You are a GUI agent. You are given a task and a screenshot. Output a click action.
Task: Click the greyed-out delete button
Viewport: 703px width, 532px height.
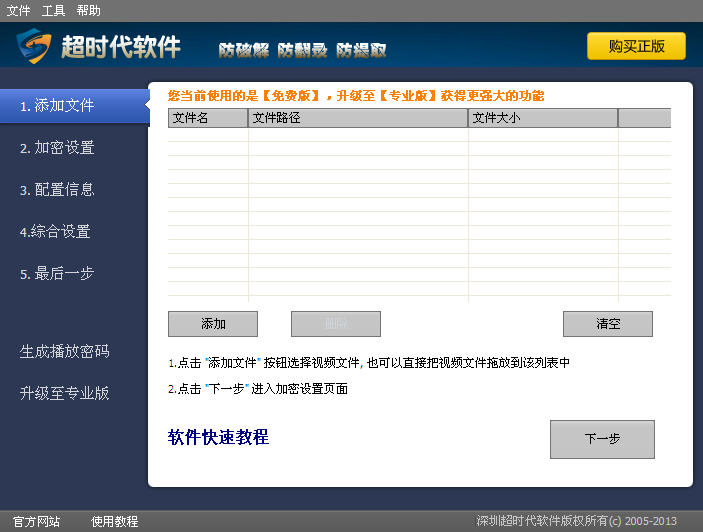(336, 324)
